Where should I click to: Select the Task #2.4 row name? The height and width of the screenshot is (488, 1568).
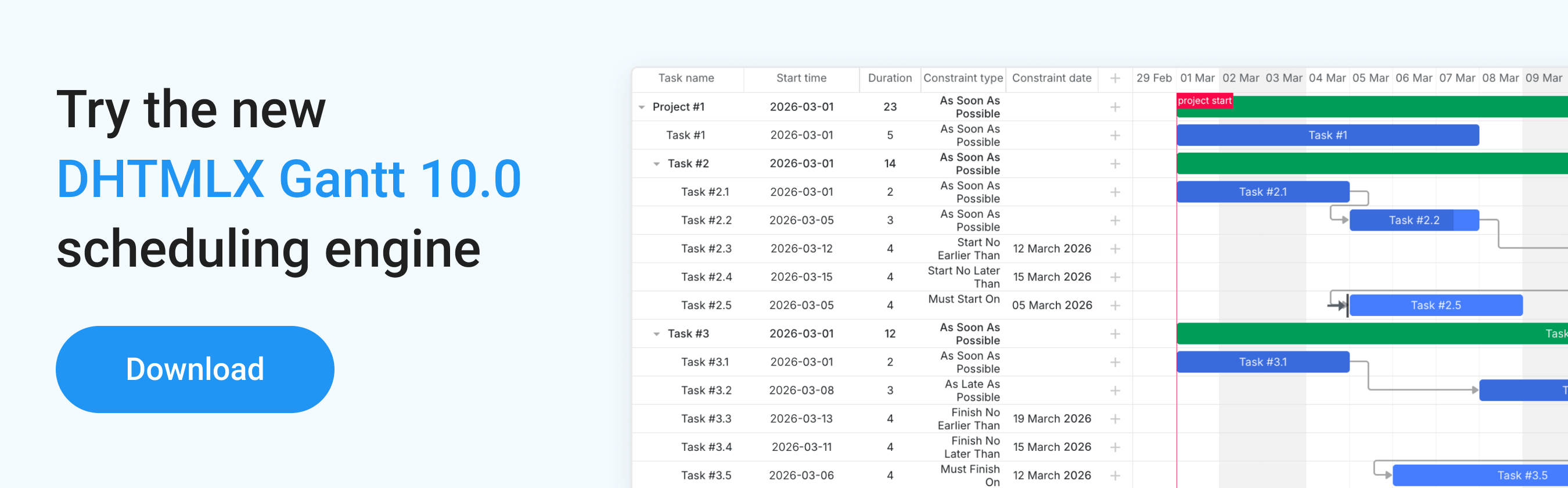(x=706, y=277)
